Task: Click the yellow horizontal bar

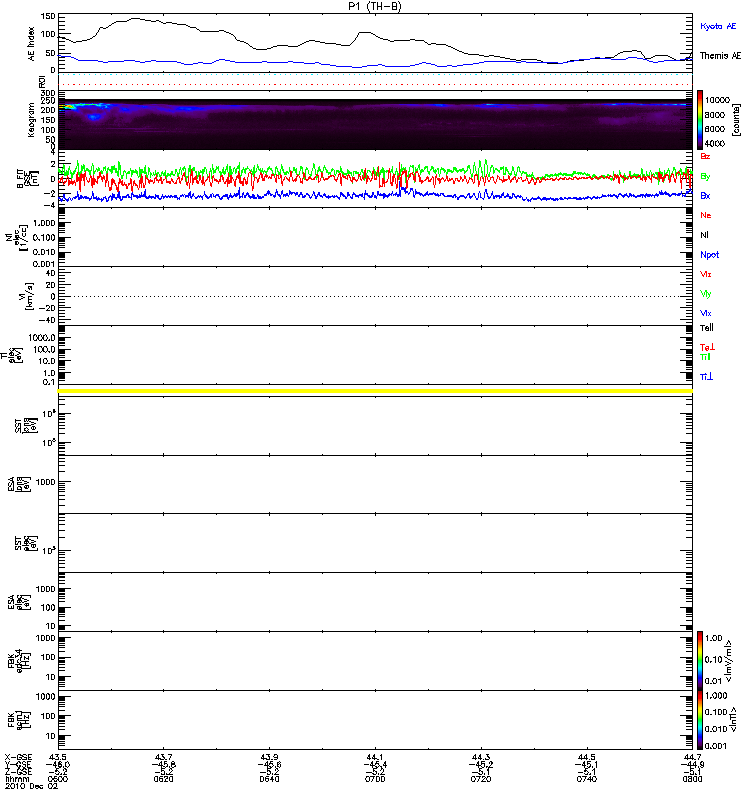Action: click(376, 391)
